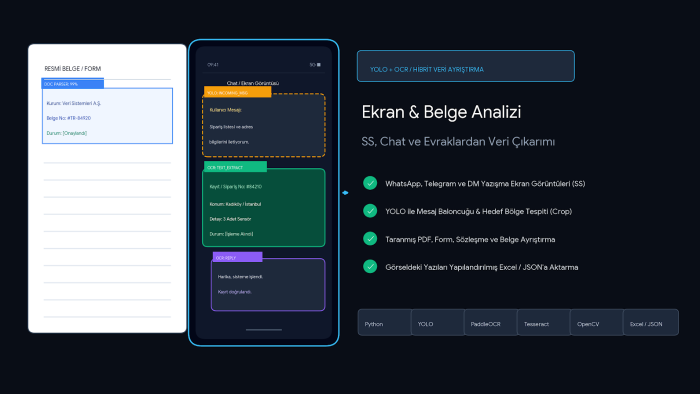The height and width of the screenshot is (394, 700).
Task: Click the YOLO + OCR / HİBRİT VERİ AYRIŞTIRMA banner
Action: tap(466, 66)
